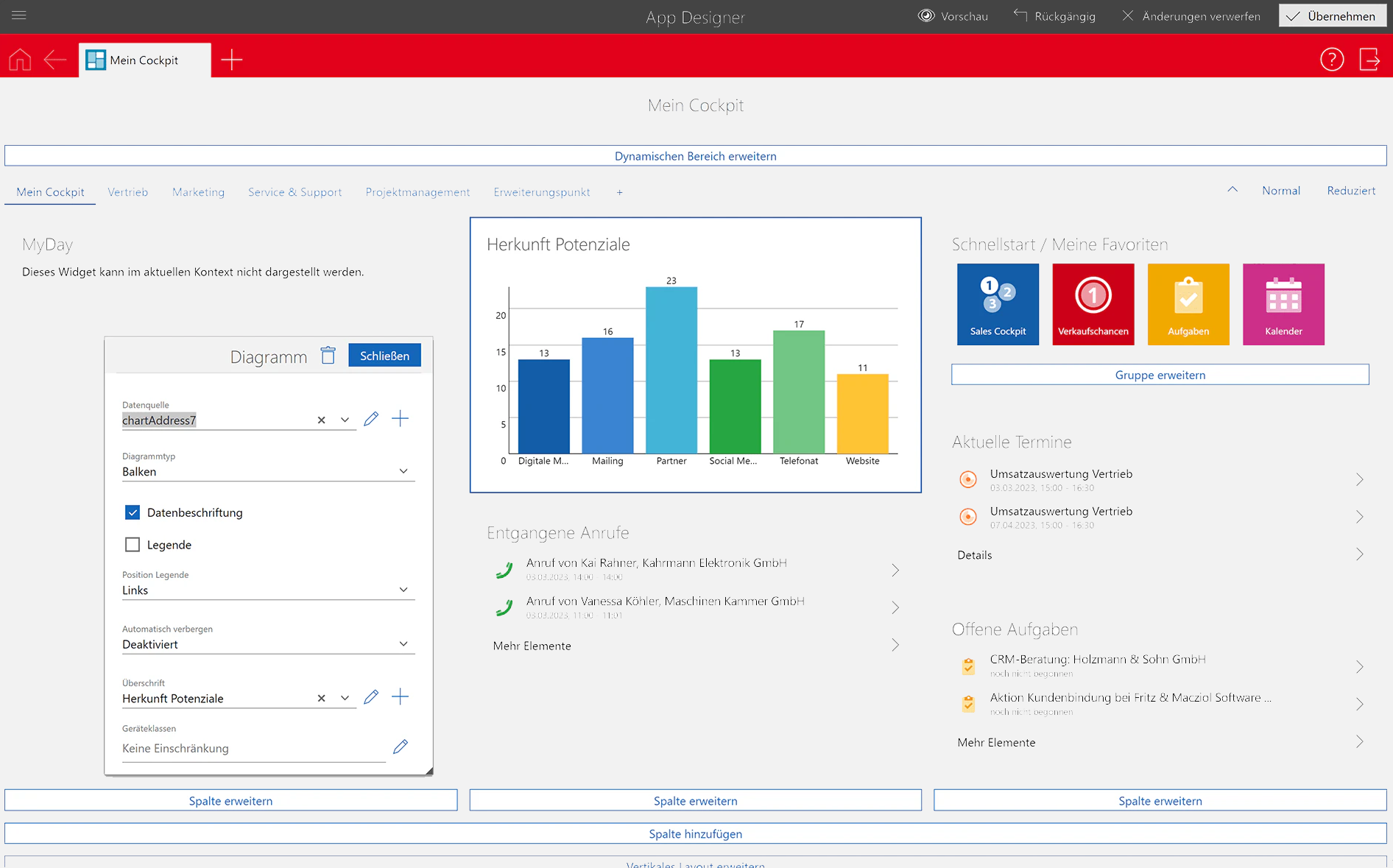Image resolution: width=1393 pixels, height=868 pixels.
Task: Select the Normal view mode
Action: (1281, 191)
